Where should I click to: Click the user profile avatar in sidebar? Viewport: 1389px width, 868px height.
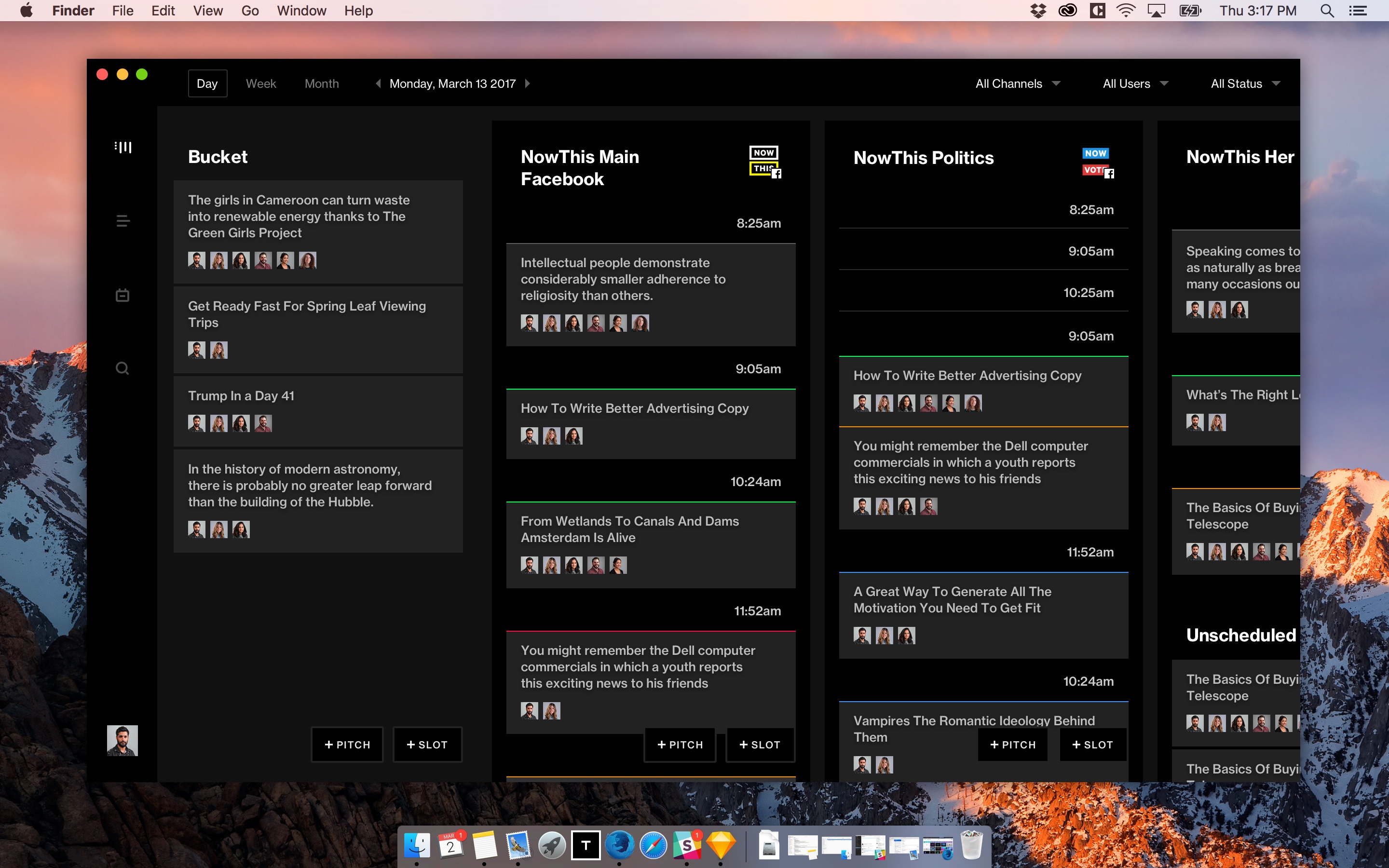122,741
